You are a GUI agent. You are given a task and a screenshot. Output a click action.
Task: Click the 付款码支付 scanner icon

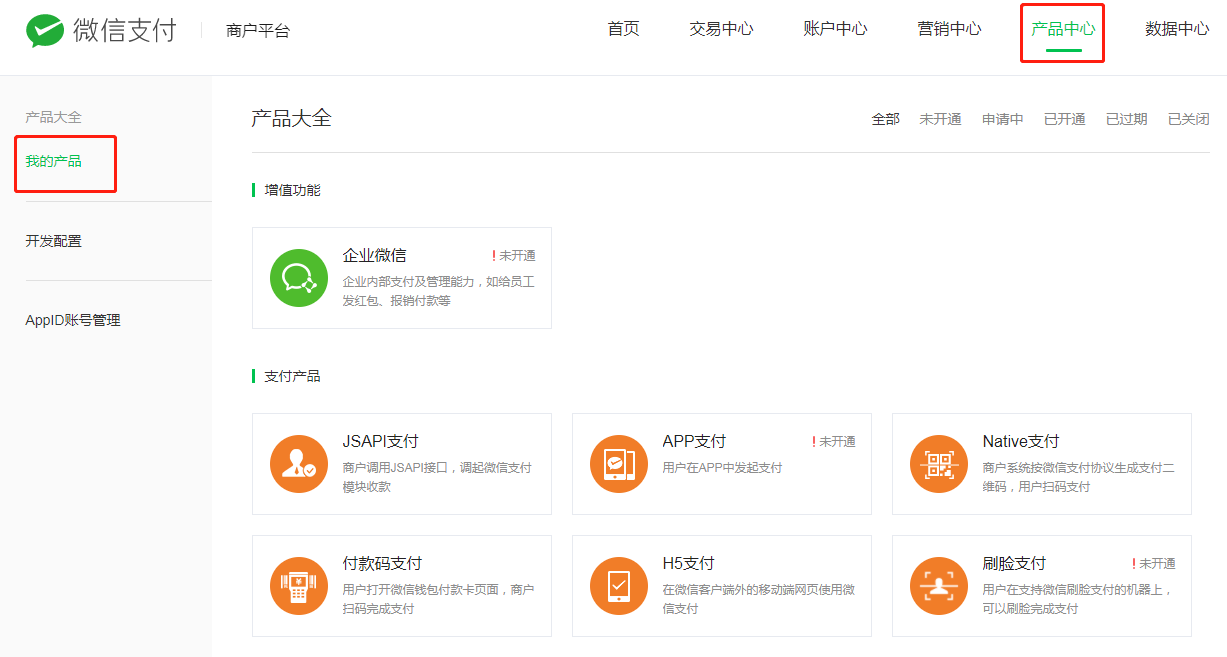pos(299,586)
